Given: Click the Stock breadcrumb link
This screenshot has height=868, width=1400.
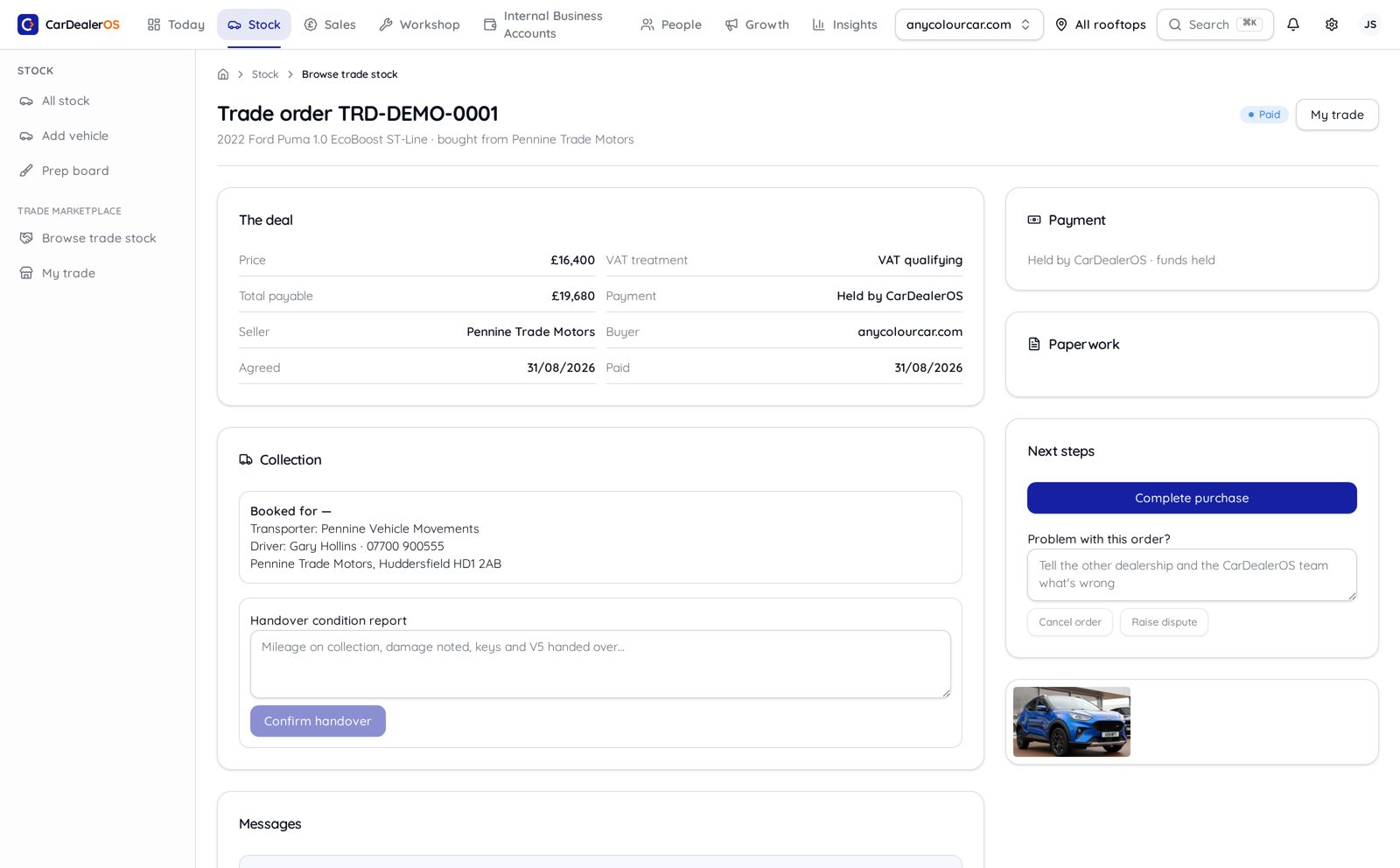Looking at the screenshot, I should click(x=265, y=74).
